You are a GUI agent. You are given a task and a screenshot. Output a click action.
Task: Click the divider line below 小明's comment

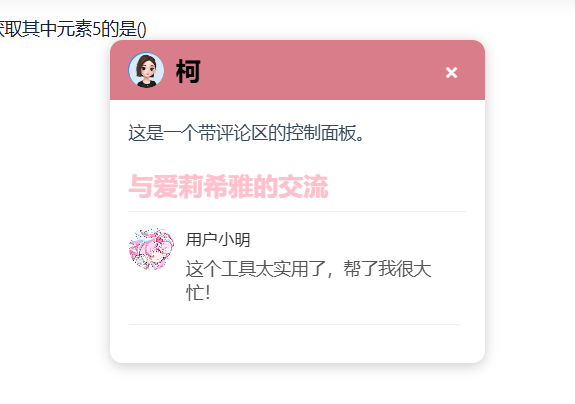pos(294,324)
